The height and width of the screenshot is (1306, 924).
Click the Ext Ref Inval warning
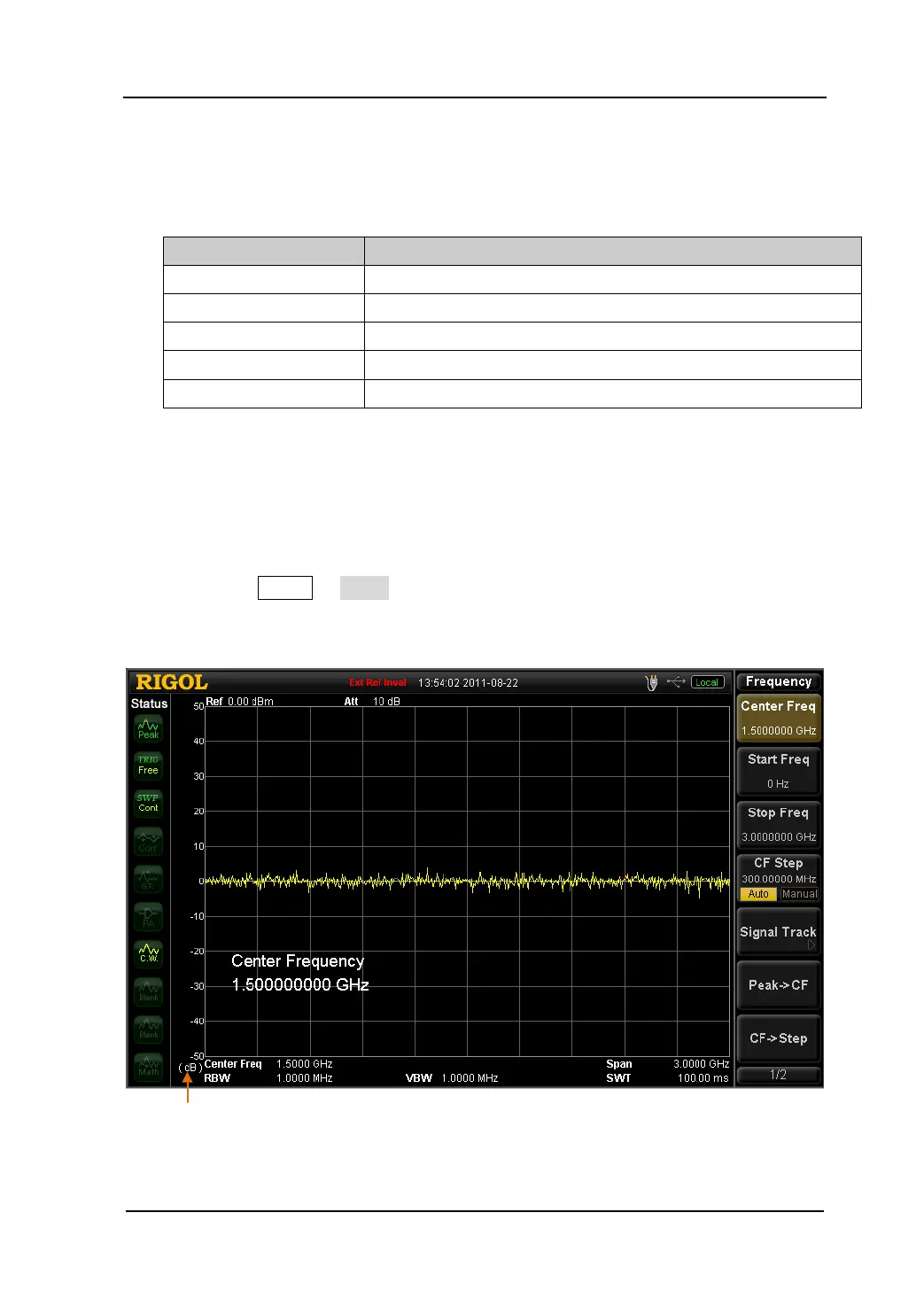click(x=377, y=682)
